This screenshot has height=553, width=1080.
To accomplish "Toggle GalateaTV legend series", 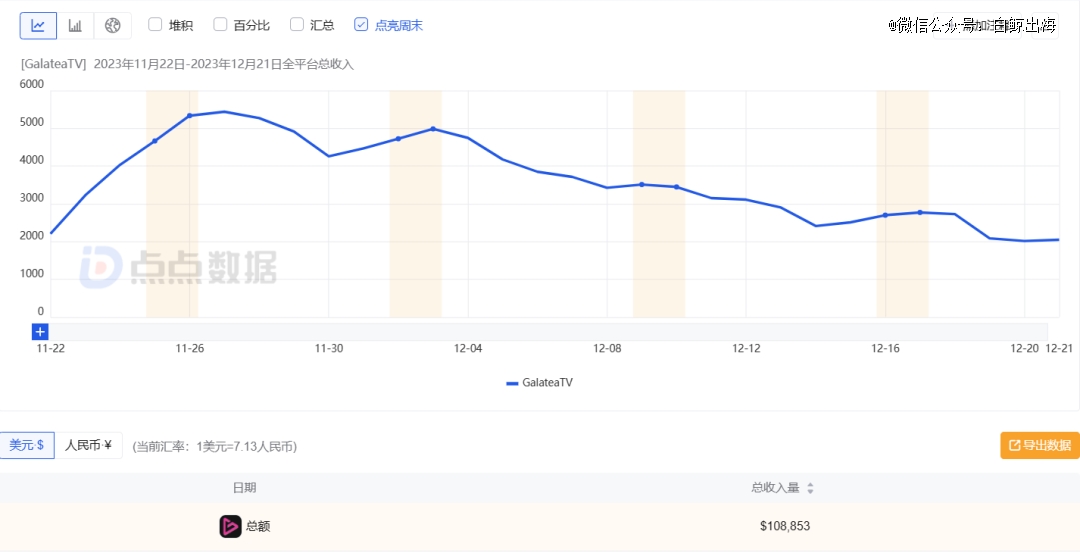I will [x=539, y=382].
